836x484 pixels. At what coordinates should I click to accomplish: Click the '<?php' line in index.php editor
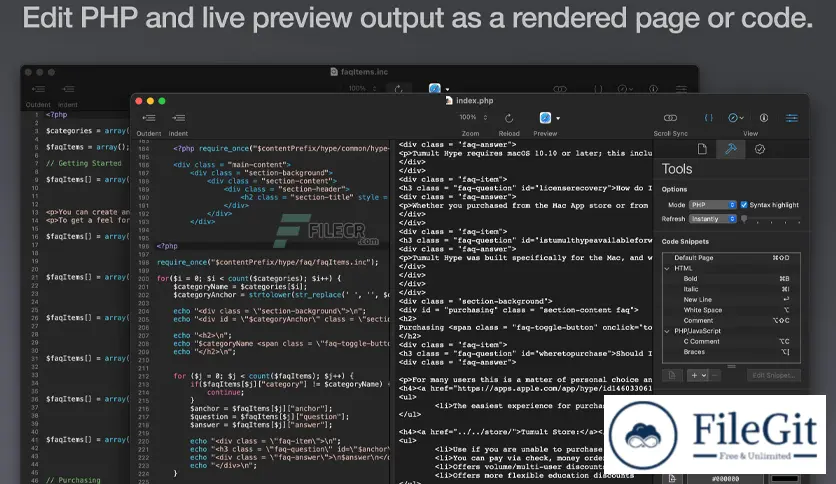tap(167, 246)
